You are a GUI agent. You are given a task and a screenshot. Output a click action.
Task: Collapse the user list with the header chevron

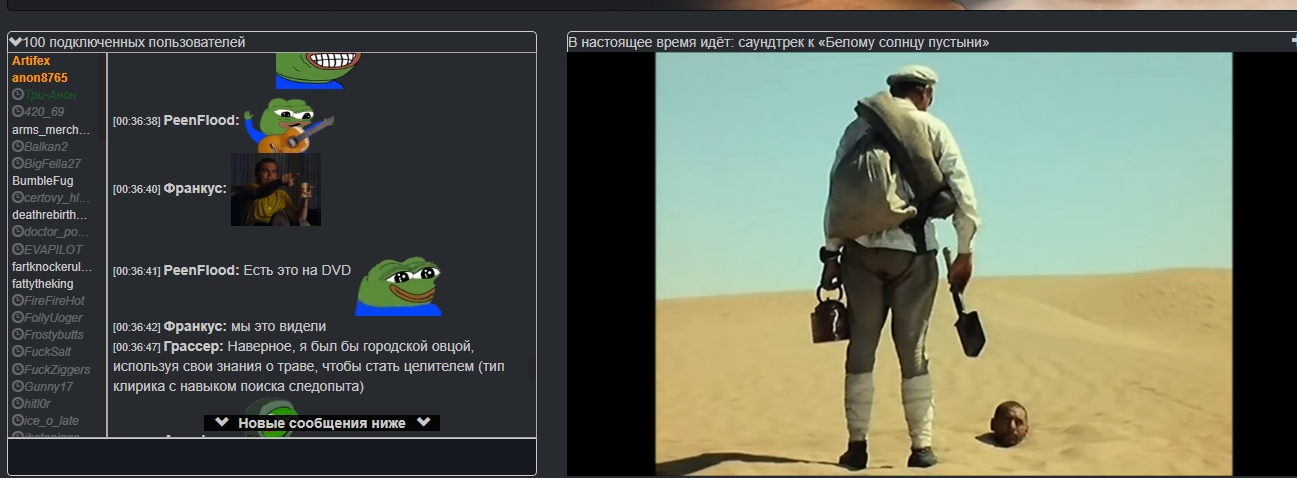(15, 42)
